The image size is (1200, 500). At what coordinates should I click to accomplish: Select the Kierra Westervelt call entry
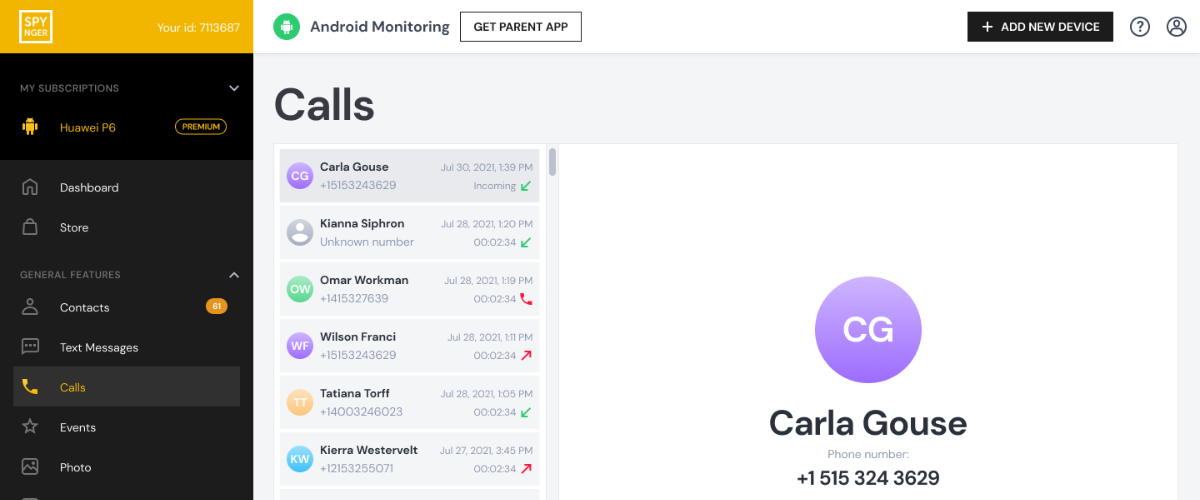pyautogui.click(x=409, y=459)
